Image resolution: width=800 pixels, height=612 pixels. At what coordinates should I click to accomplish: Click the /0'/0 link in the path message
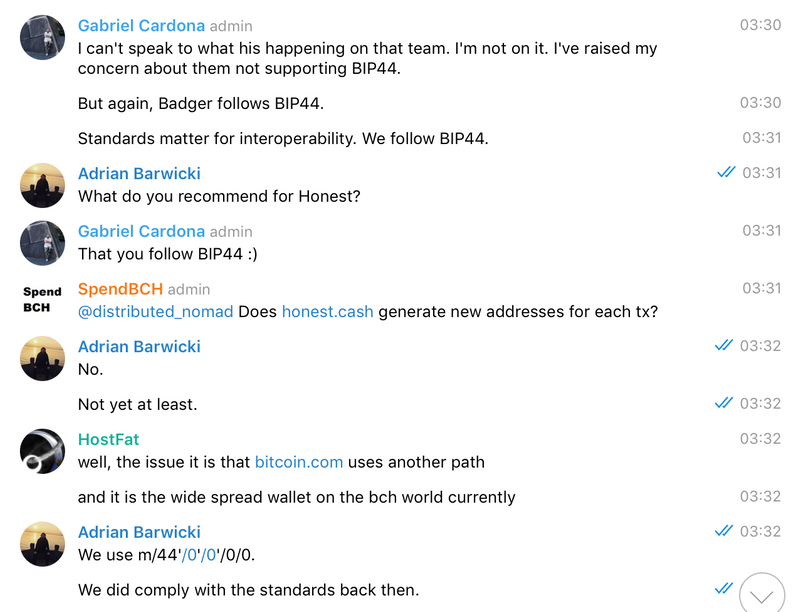click(199, 555)
